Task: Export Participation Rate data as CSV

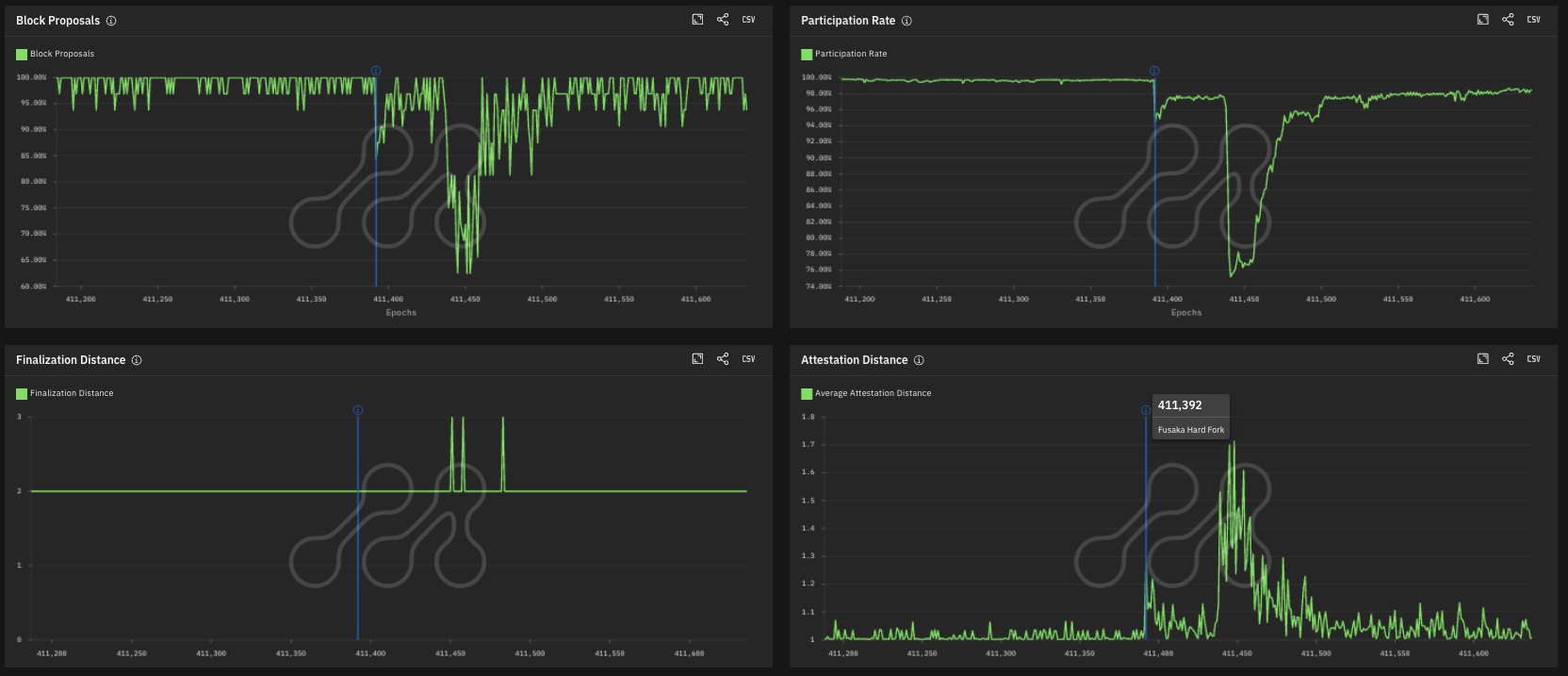Action: pyautogui.click(x=1533, y=20)
